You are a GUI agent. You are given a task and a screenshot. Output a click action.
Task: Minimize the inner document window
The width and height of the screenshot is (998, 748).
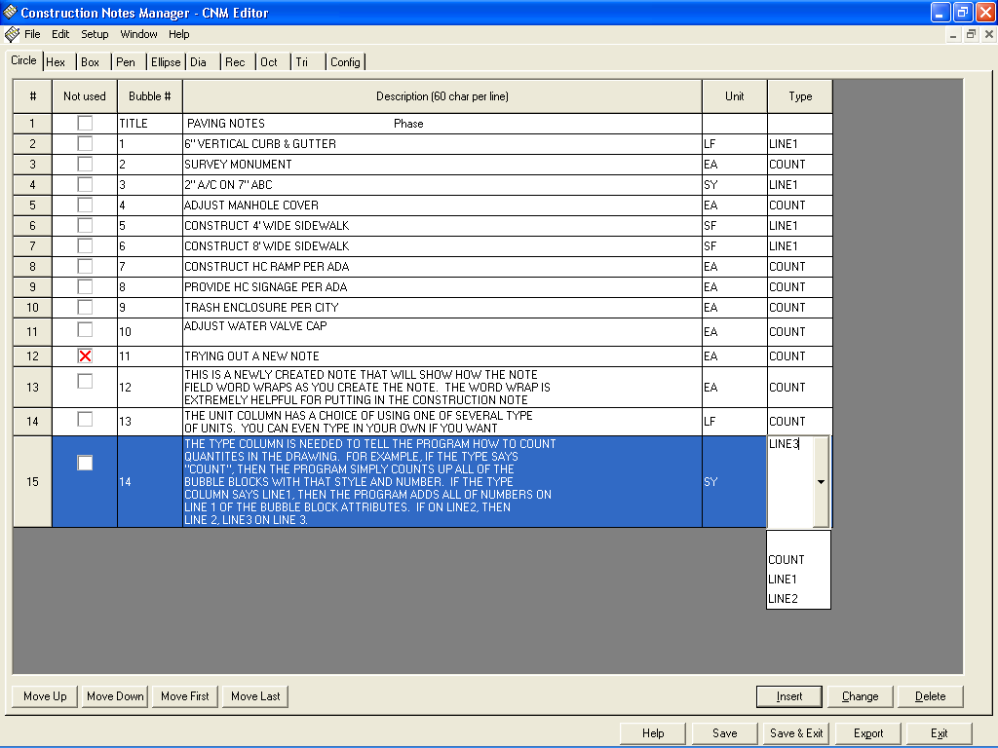953,34
